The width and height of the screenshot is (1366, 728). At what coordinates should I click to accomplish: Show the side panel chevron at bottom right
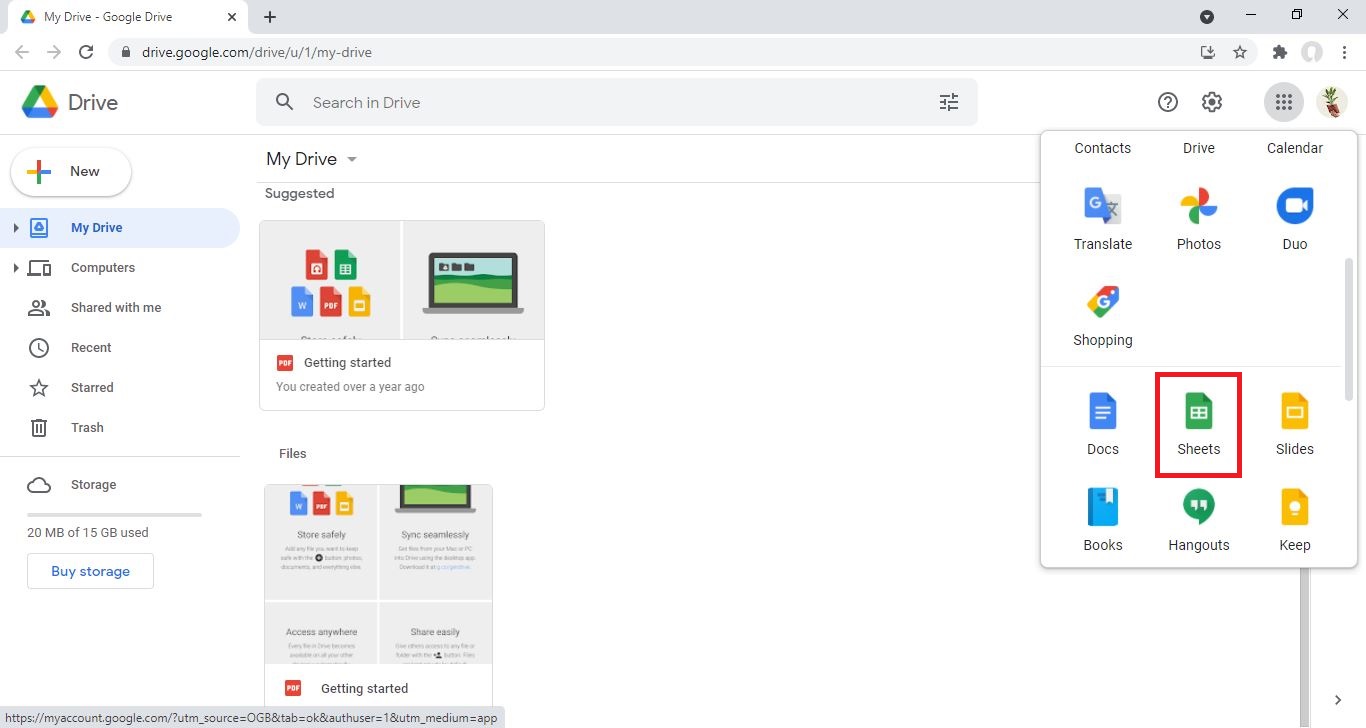click(1338, 700)
